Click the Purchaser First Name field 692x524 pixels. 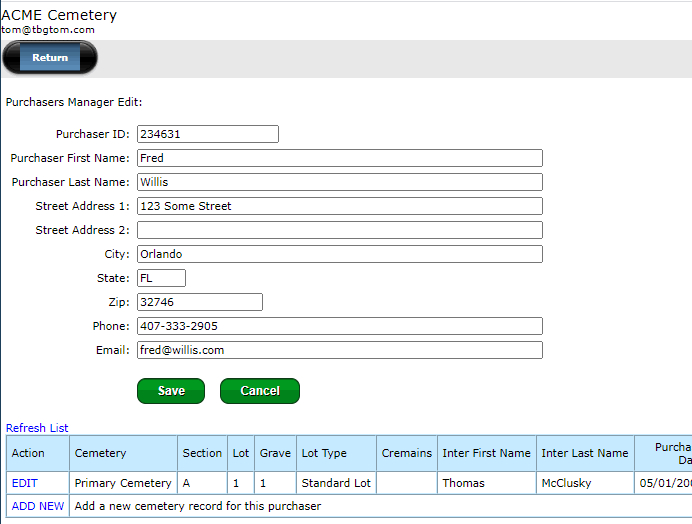pos(339,158)
